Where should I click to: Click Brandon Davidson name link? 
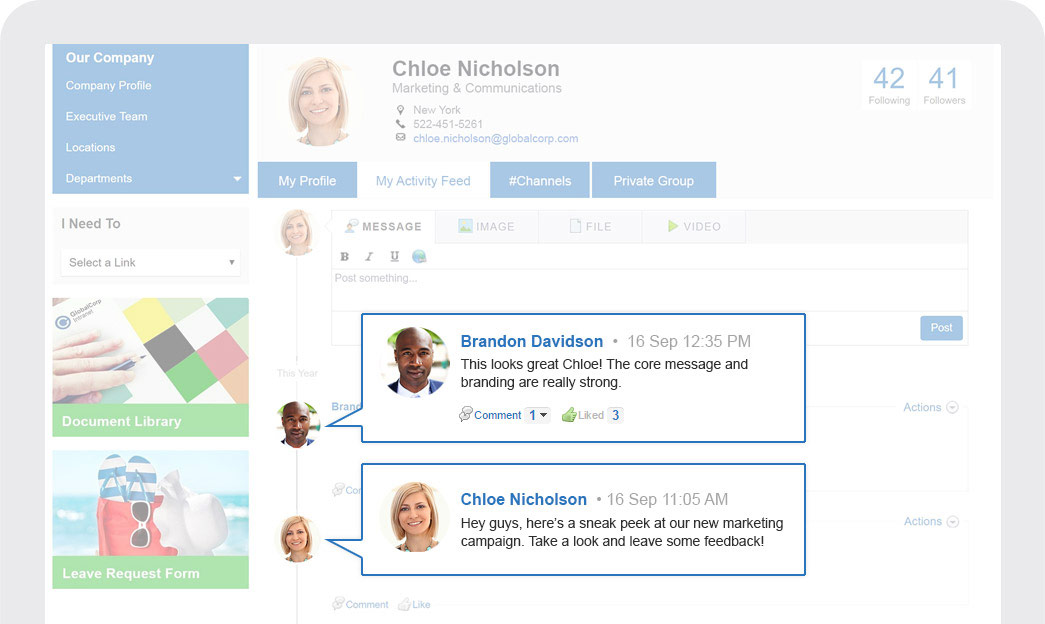[532, 341]
